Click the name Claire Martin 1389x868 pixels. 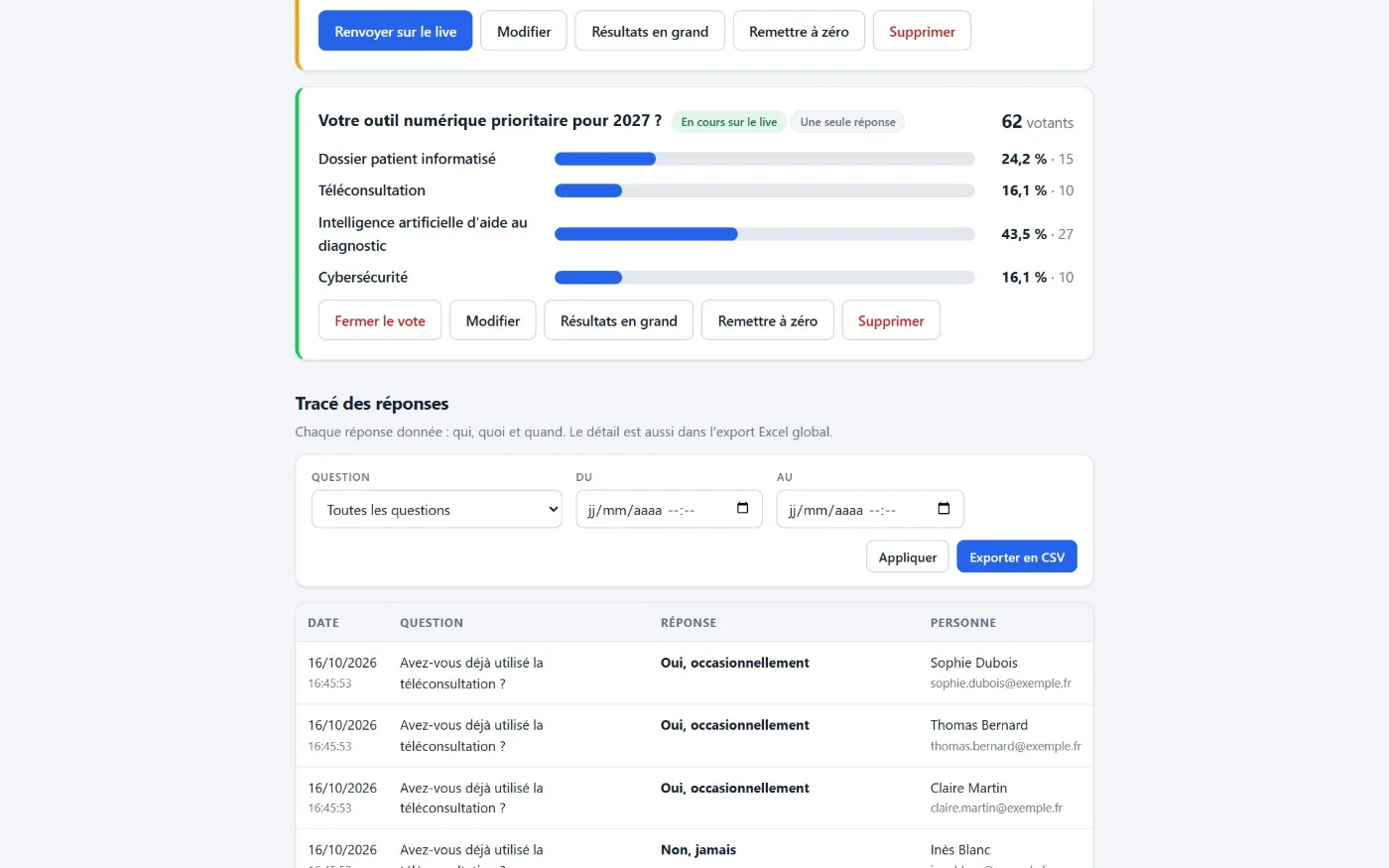tap(968, 788)
